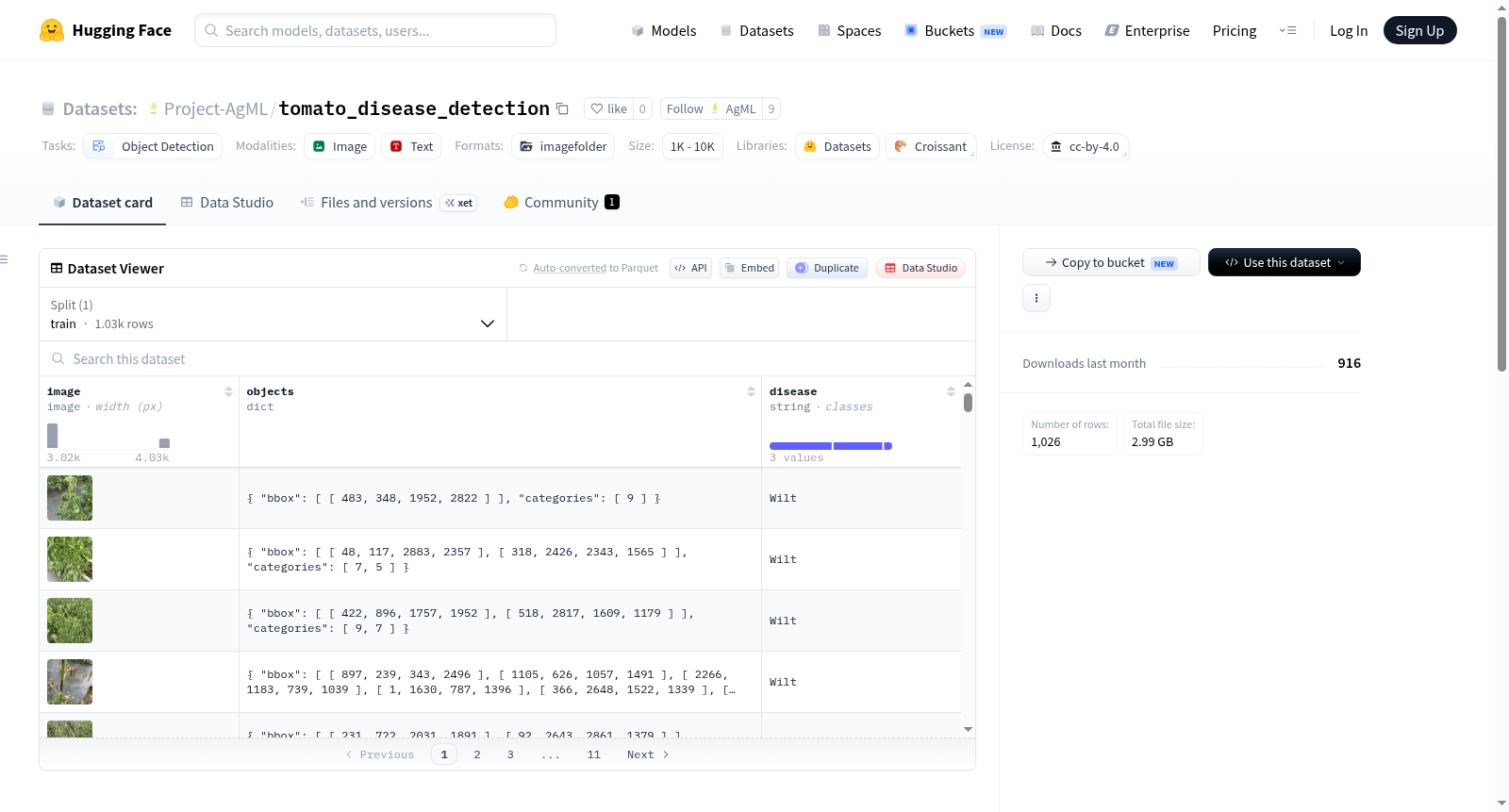The image size is (1509, 812).
Task: Open the third row image thumbnail
Action: (x=70, y=621)
